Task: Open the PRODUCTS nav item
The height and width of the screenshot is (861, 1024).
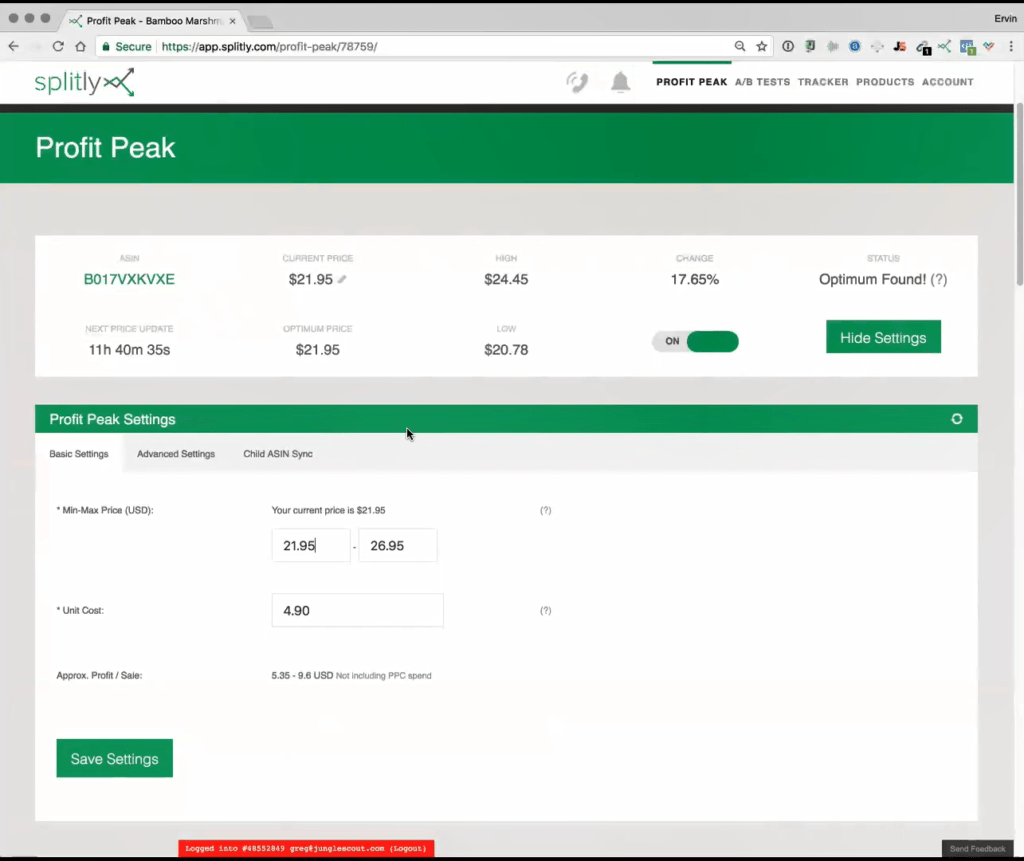Action: (x=885, y=82)
